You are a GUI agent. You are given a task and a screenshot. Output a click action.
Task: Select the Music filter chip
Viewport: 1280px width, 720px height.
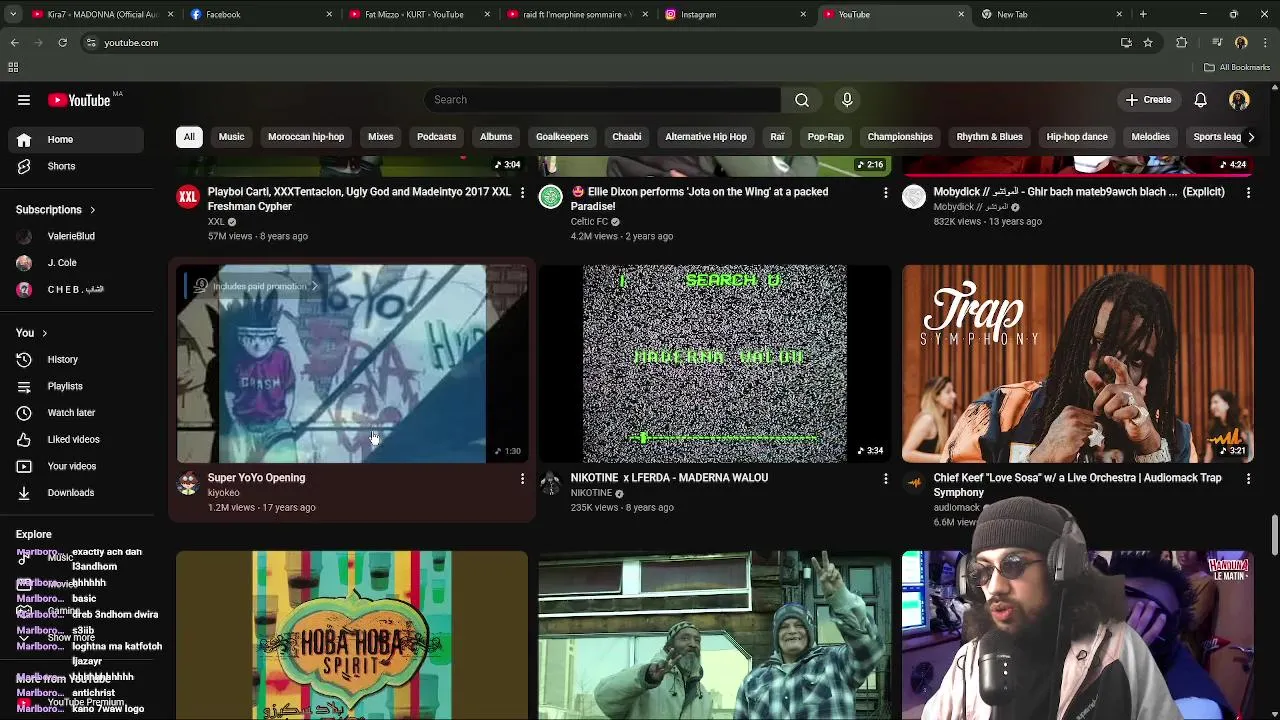[231, 137]
